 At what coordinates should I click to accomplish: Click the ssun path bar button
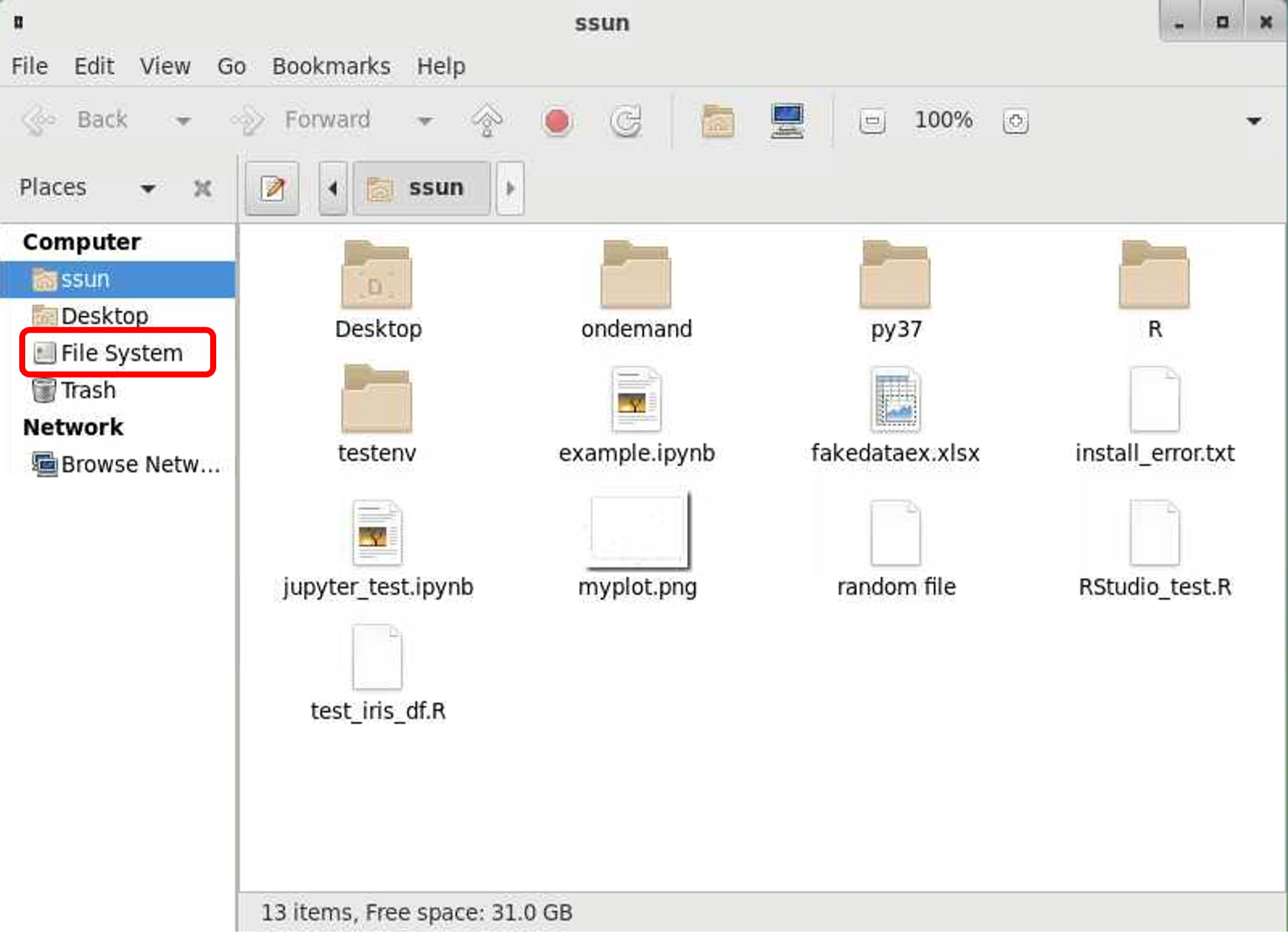[x=422, y=189]
